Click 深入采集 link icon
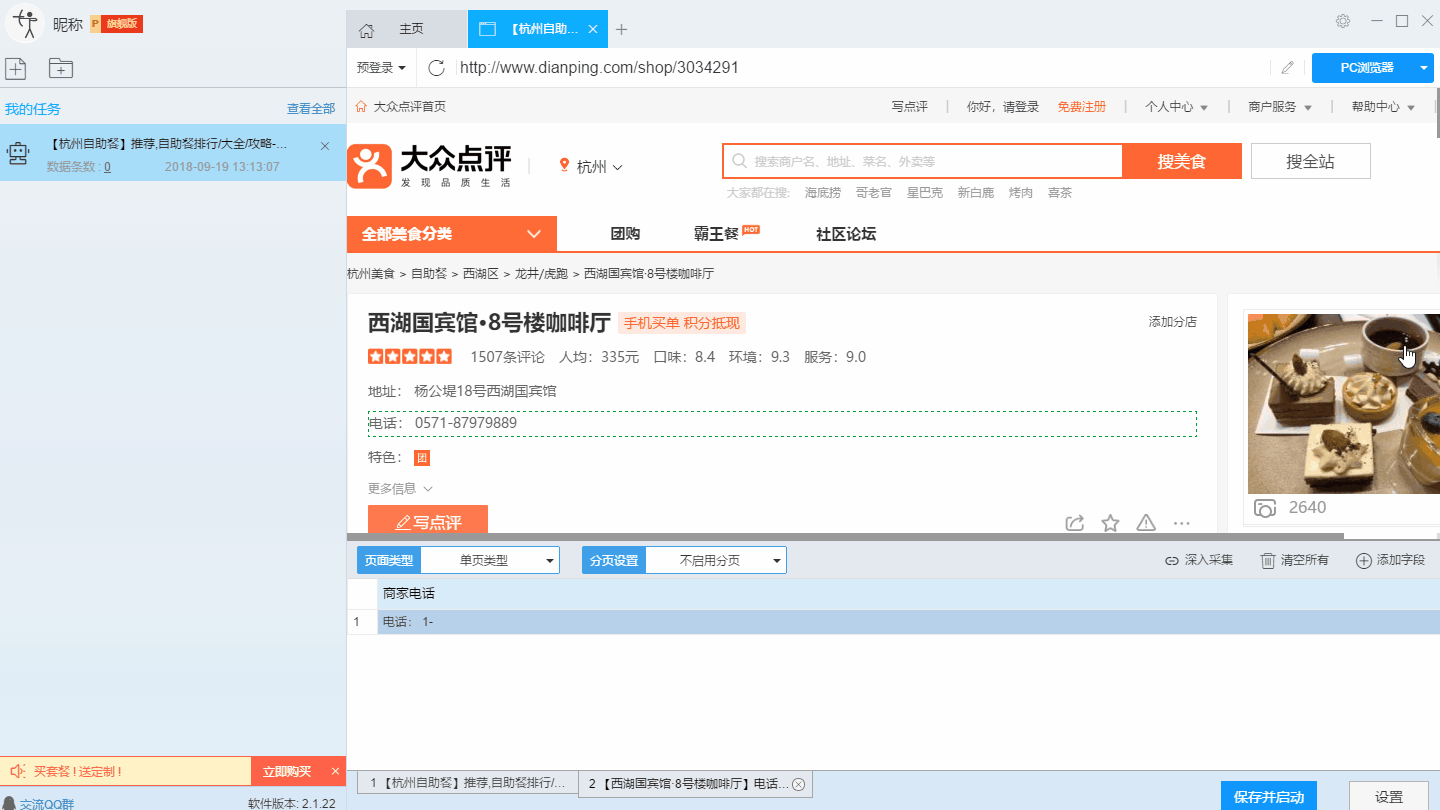The height and width of the screenshot is (810, 1440). (1171, 561)
